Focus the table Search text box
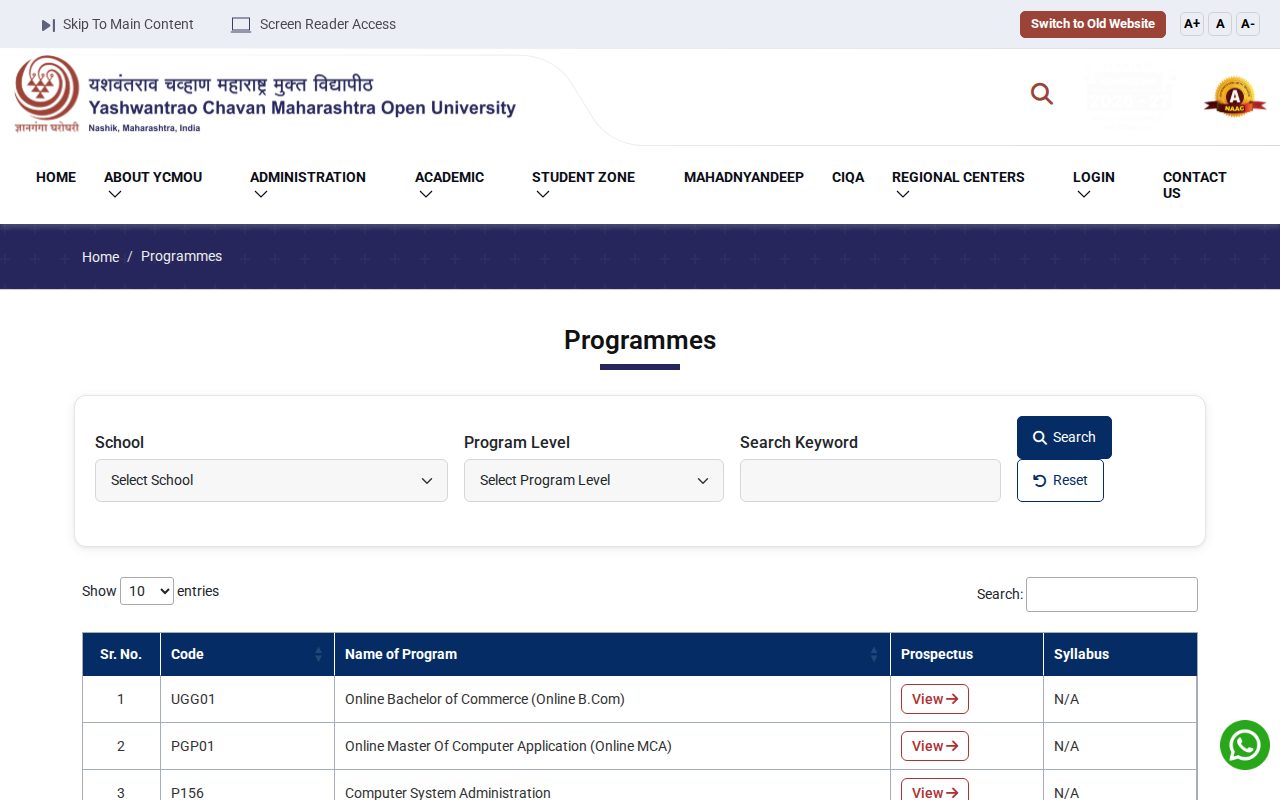Viewport: 1280px width, 800px height. coord(1112,594)
